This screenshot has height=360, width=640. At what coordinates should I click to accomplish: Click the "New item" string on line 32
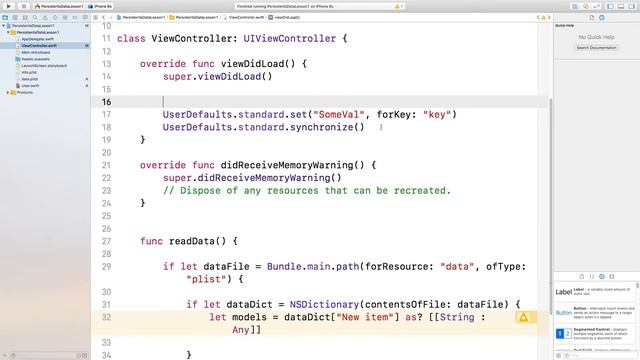pos(364,317)
